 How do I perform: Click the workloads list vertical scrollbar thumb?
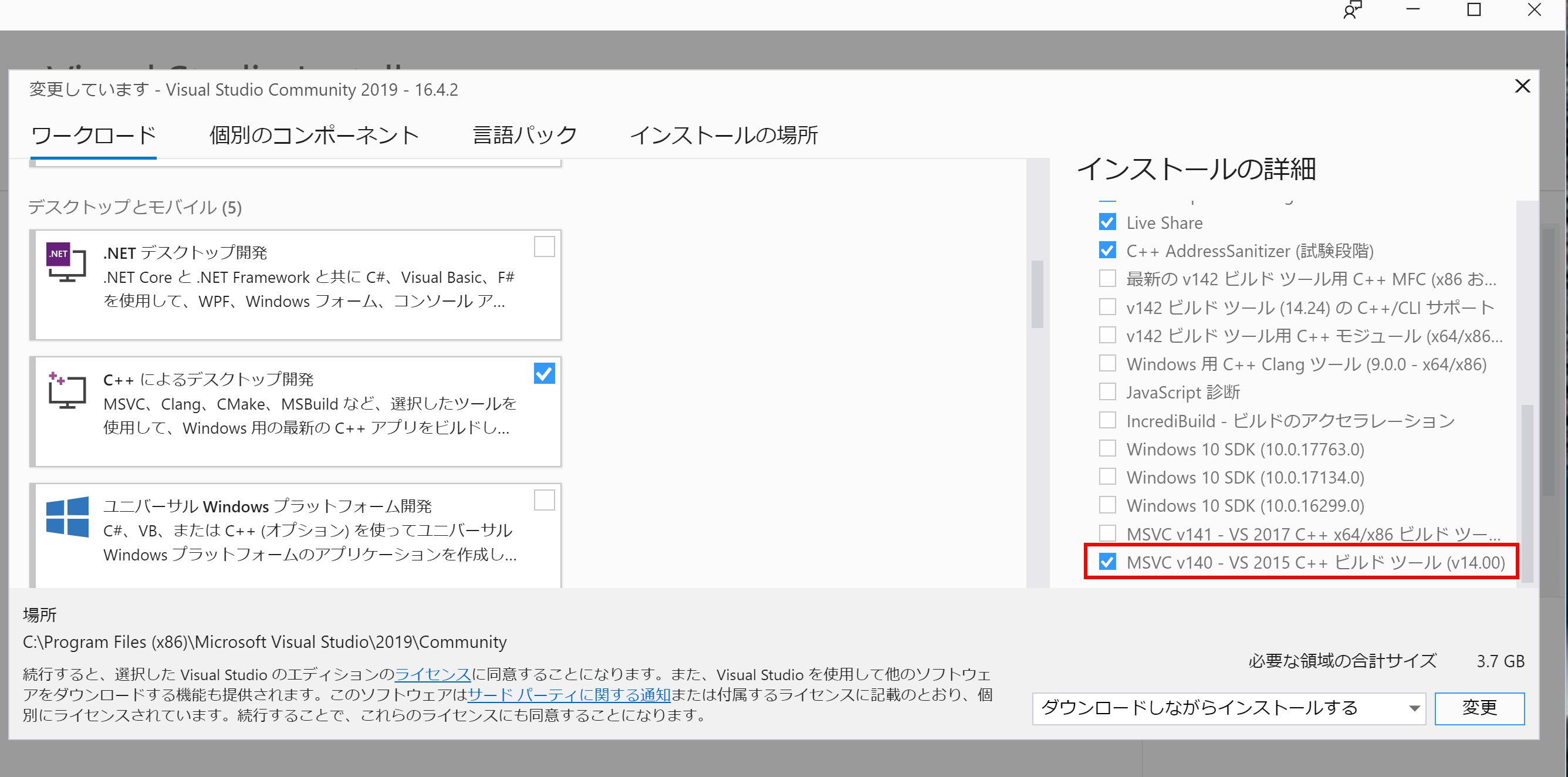click(x=1038, y=295)
